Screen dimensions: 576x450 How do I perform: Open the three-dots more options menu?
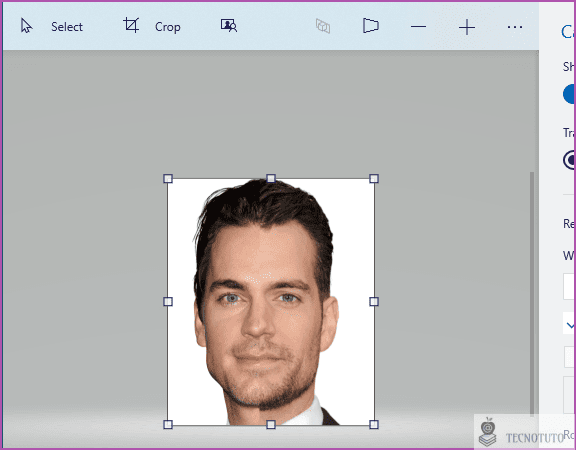click(x=515, y=27)
